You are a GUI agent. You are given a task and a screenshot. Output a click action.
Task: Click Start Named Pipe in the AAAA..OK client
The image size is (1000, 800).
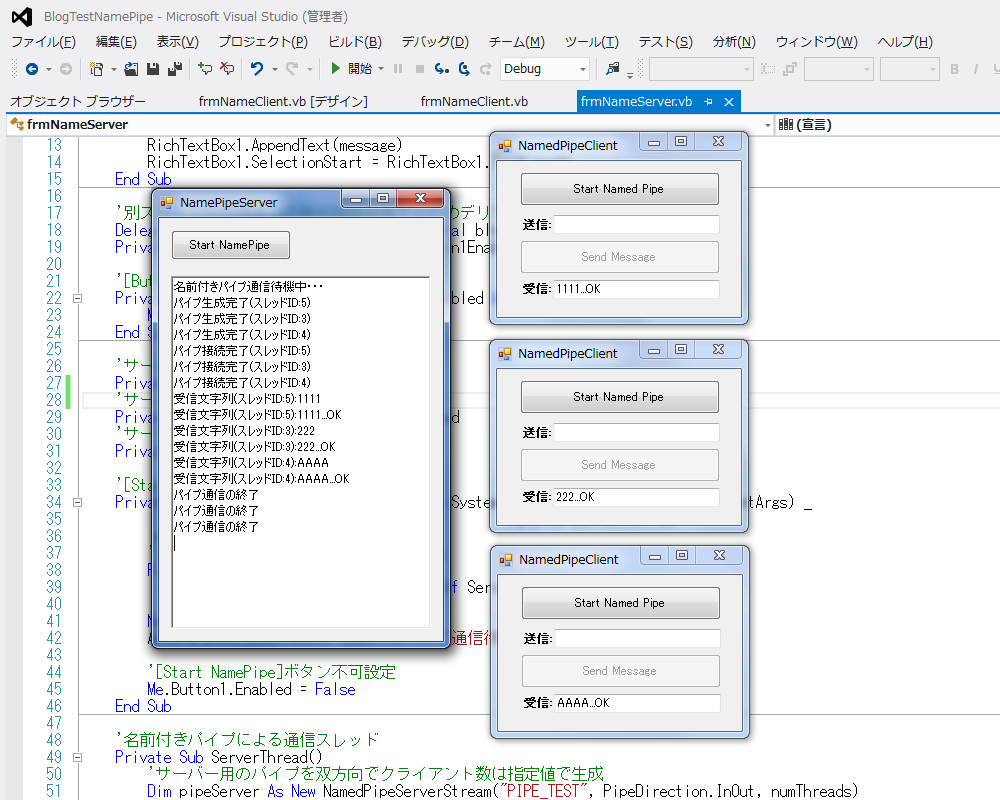click(x=621, y=603)
